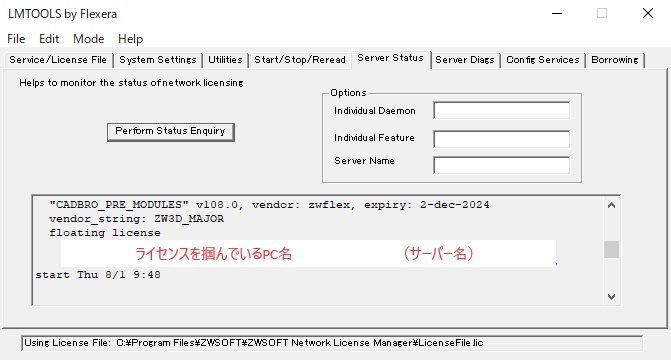Minimize the LMTOOLS window
The image size is (671, 360).
(x=557, y=14)
